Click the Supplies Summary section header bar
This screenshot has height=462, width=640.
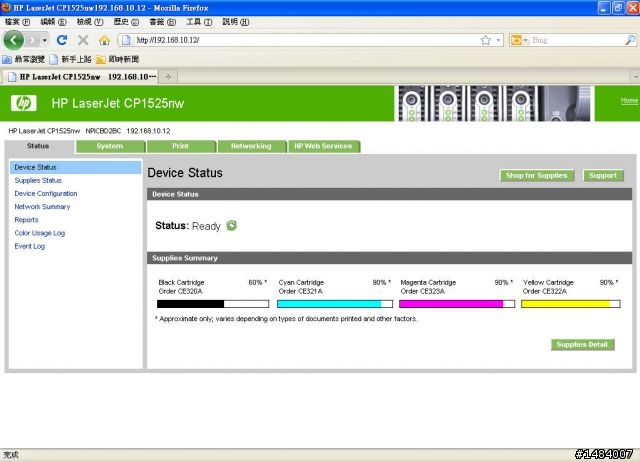[389, 258]
